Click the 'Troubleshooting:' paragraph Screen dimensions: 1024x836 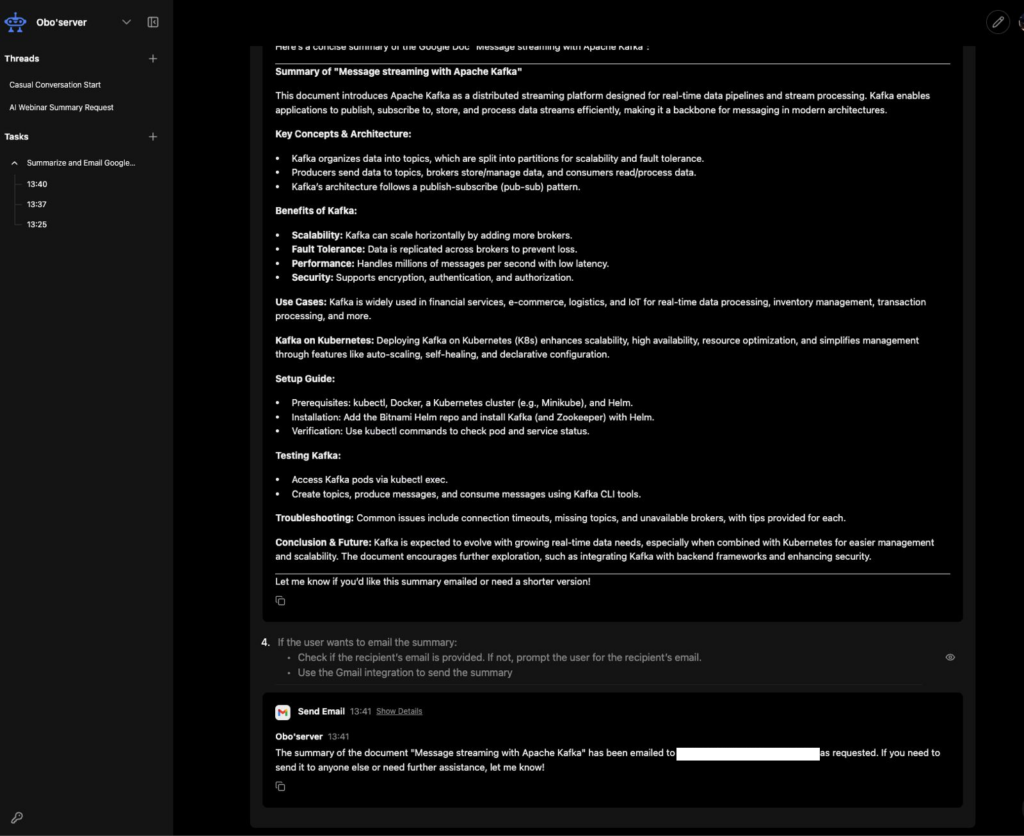click(x=560, y=518)
